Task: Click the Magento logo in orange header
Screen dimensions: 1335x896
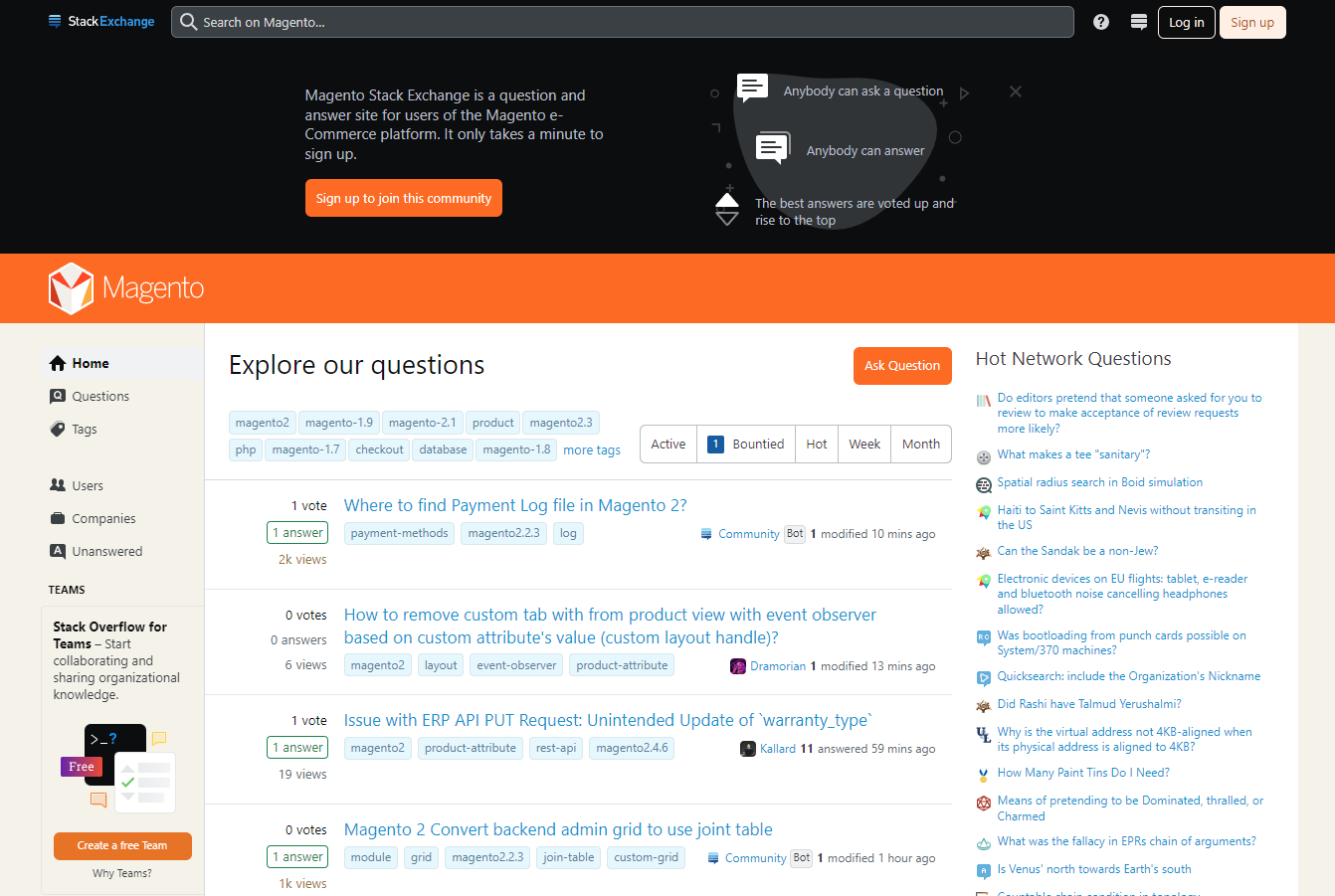Action: click(x=126, y=288)
